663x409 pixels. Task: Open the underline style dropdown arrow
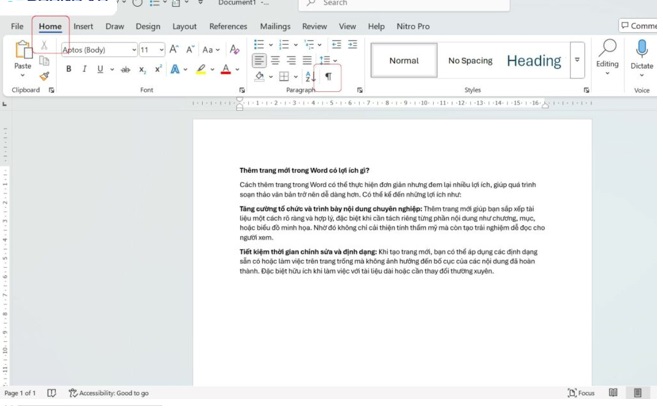112,69
